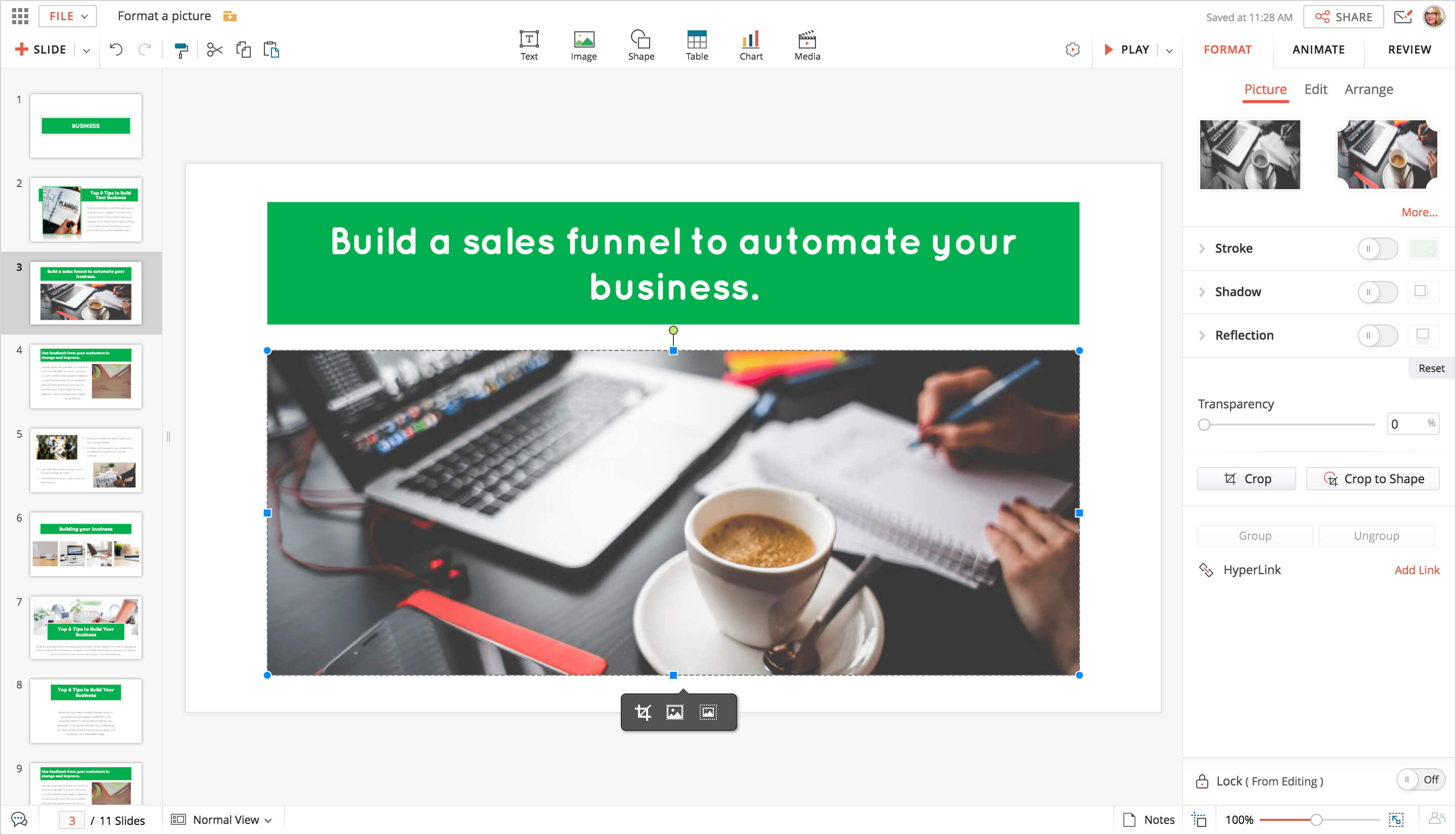Open the comments icon in status bar
1456x835 pixels.
19,819
